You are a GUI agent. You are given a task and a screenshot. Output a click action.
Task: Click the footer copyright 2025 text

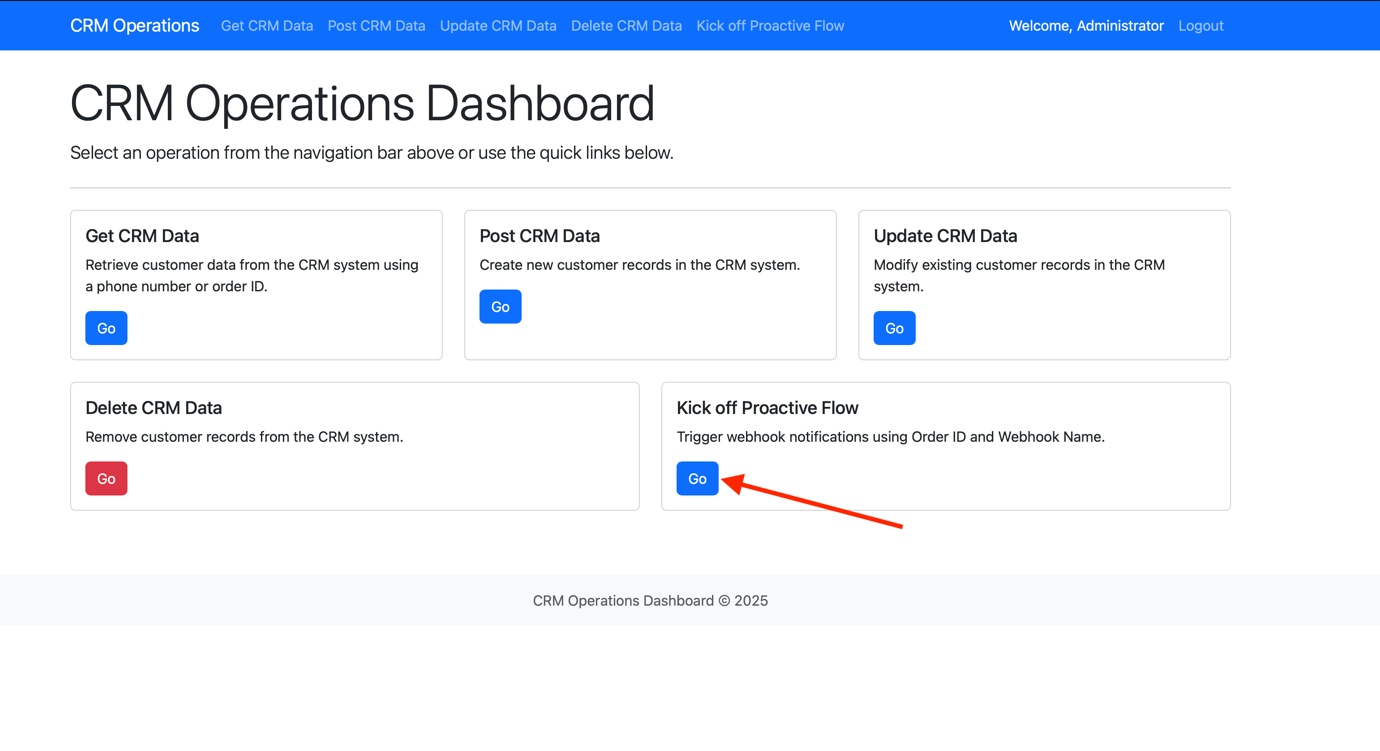650,601
